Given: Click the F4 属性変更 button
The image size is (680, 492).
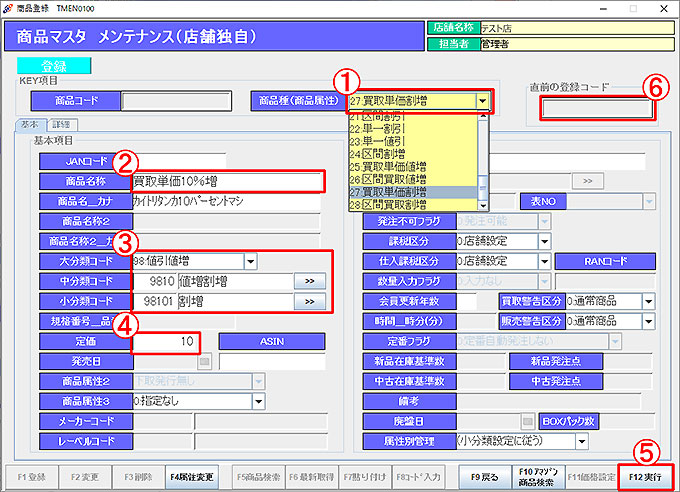Looking at the screenshot, I should 192,477.
